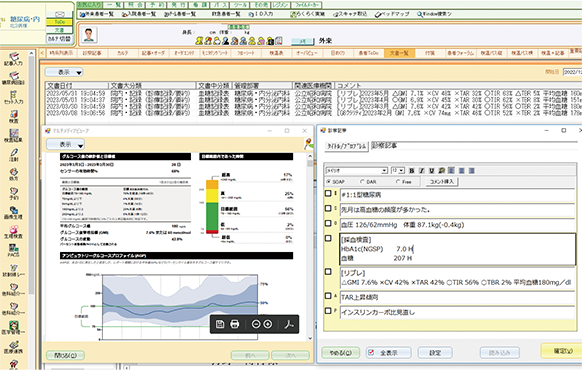Check the box beside TAR上昇傾向
This screenshot has height=370, width=582.
click(328, 296)
